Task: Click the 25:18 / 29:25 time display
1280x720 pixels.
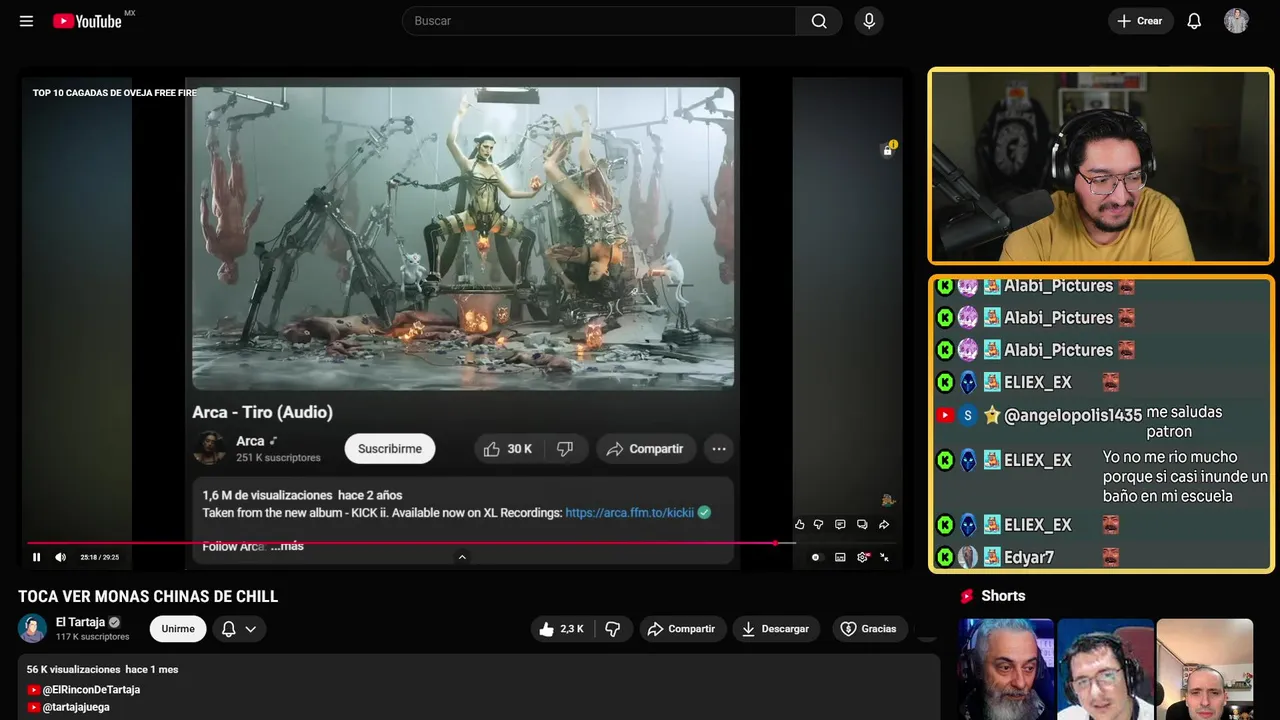Action: 100,557
